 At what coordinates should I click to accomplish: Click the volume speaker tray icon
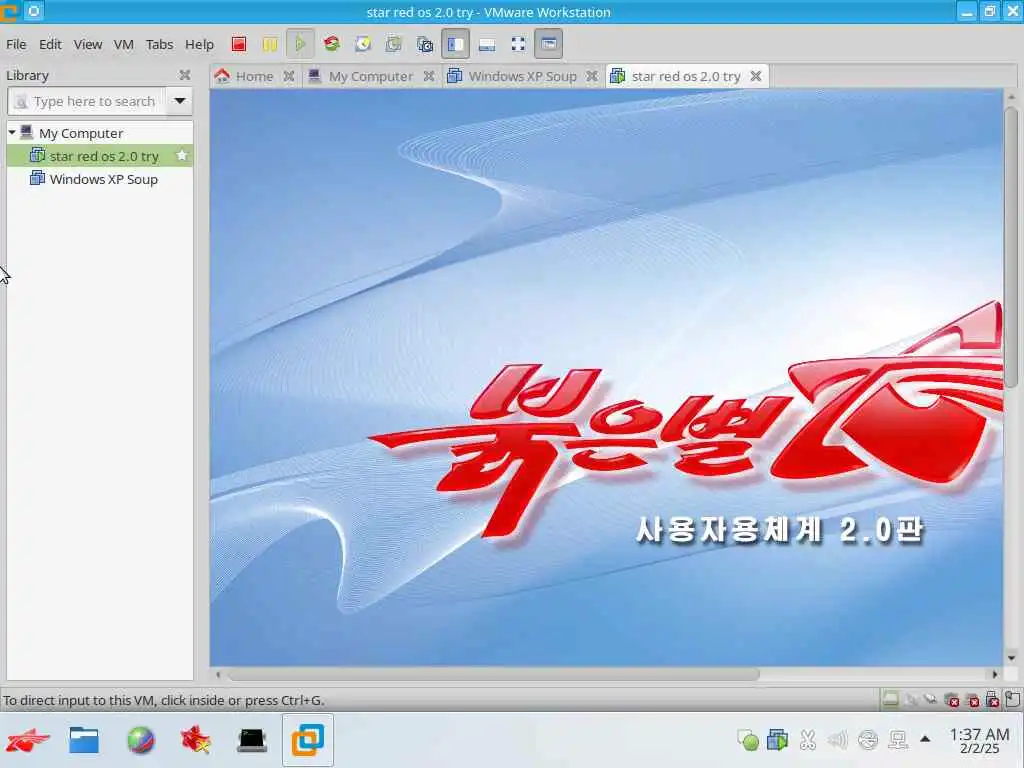(x=837, y=740)
